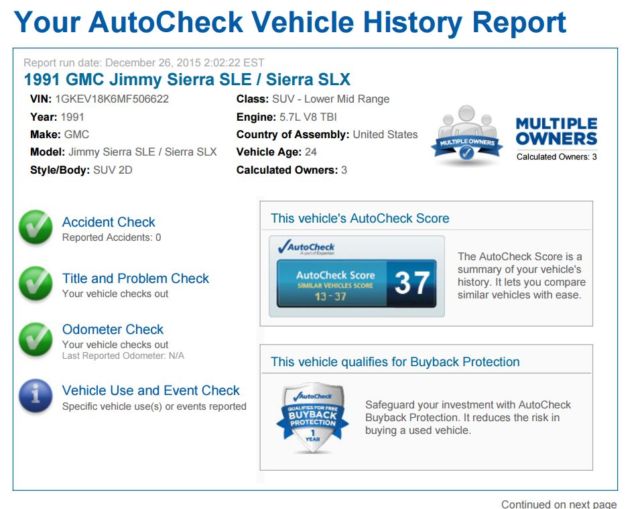Click 'Engine: 5.7L V8 TBI' text
640x509 pixels.
[x=287, y=117]
